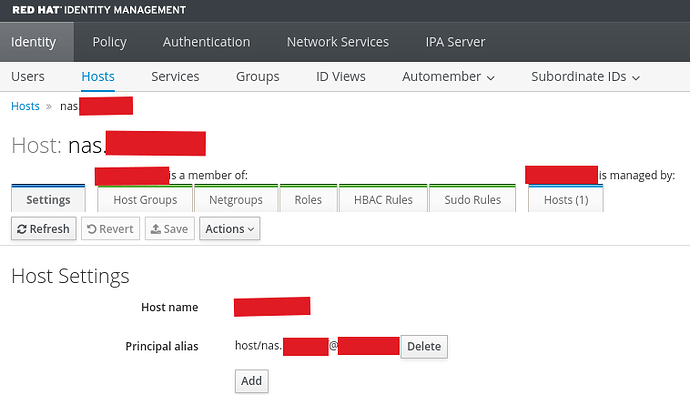690x395 pixels.
Task: Click the Save button
Action: (x=170, y=229)
